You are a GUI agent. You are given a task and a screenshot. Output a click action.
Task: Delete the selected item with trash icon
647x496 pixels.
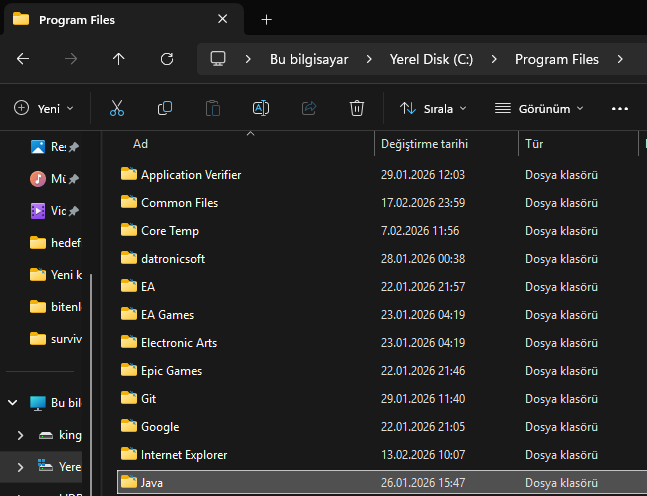(x=357, y=109)
